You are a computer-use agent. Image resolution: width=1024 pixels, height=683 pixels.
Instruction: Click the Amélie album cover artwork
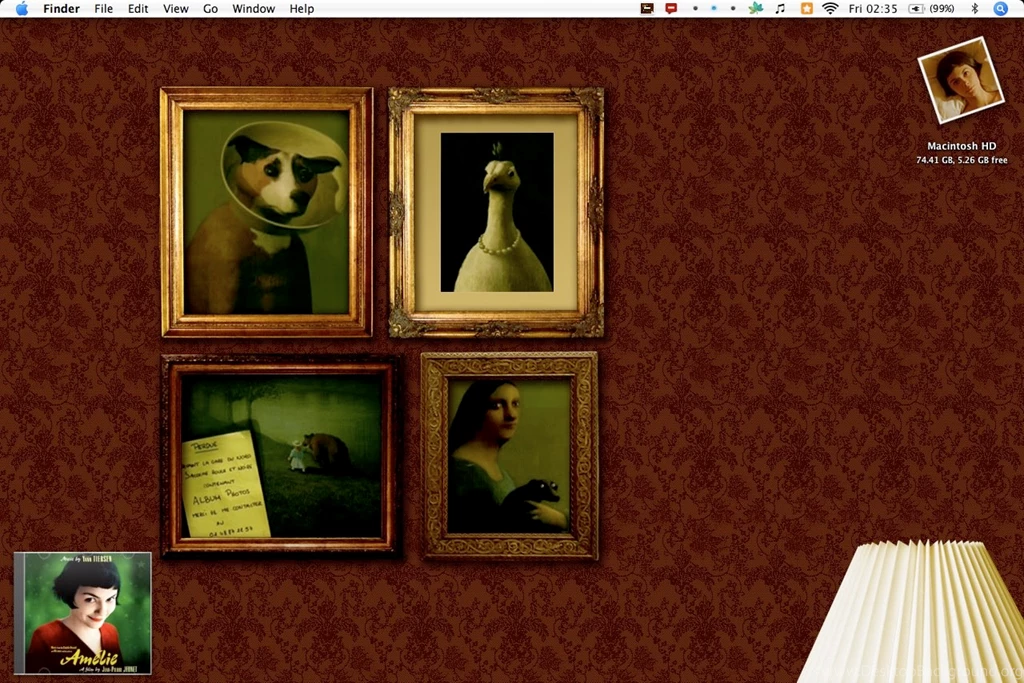(x=83, y=612)
